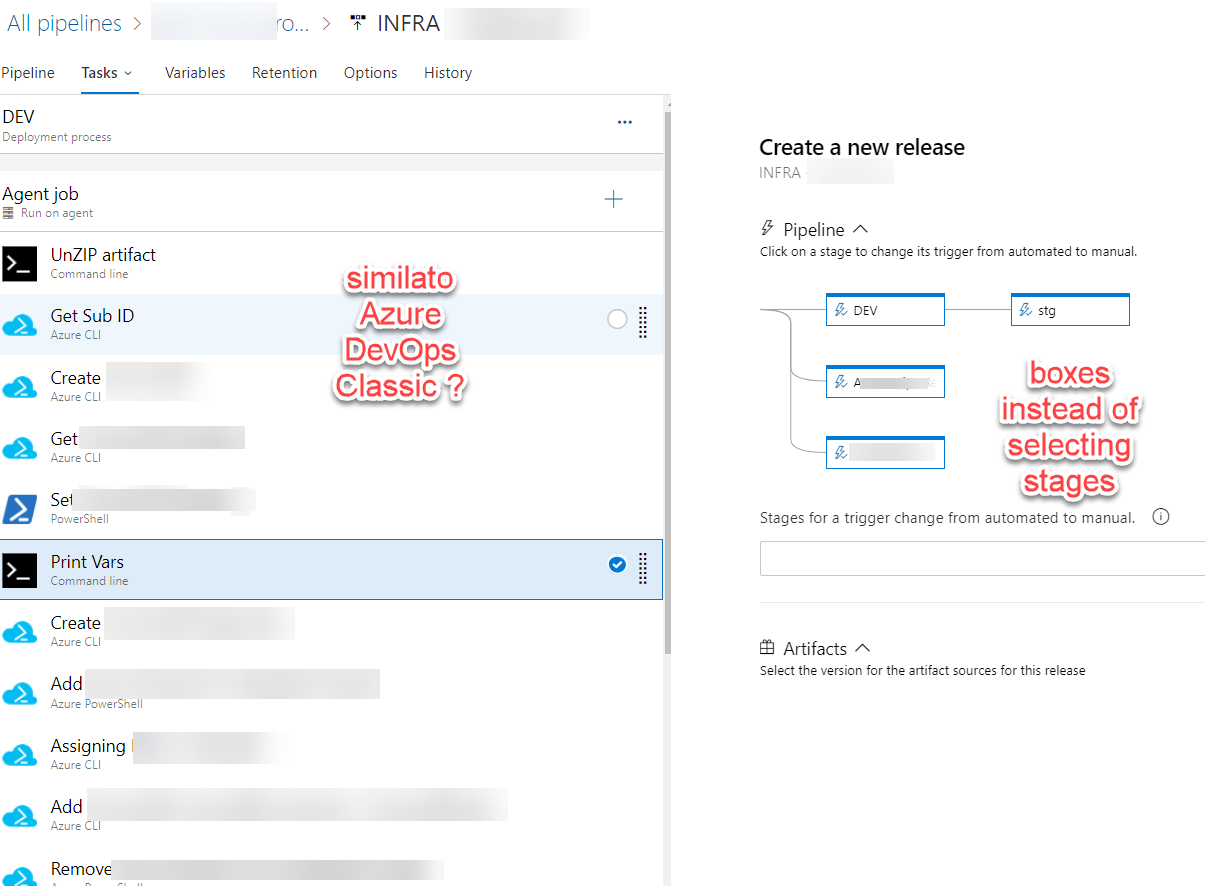This screenshot has width=1205, height=886.
Task: Collapse the Artifacts section chevron
Action: [x=863, y=649]
